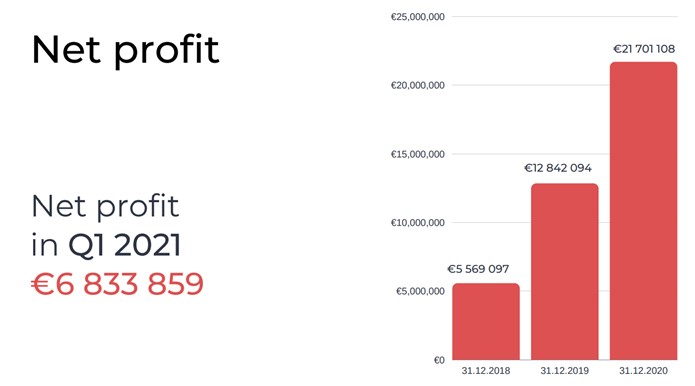This screenshot has height=386, width=695.
Task: Select the €5 569 097 data label
Action: (478, 269)
